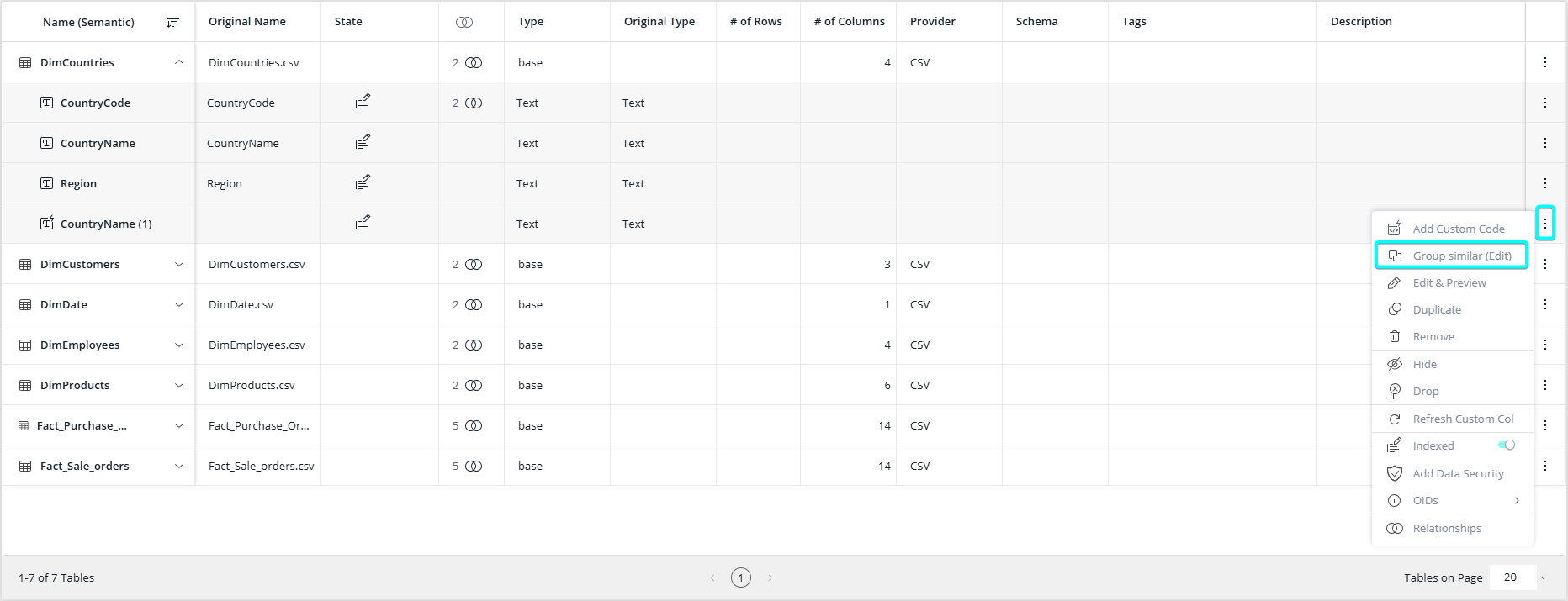
Task: Select Add Data Security menu option
Action: click(1457, 473)
